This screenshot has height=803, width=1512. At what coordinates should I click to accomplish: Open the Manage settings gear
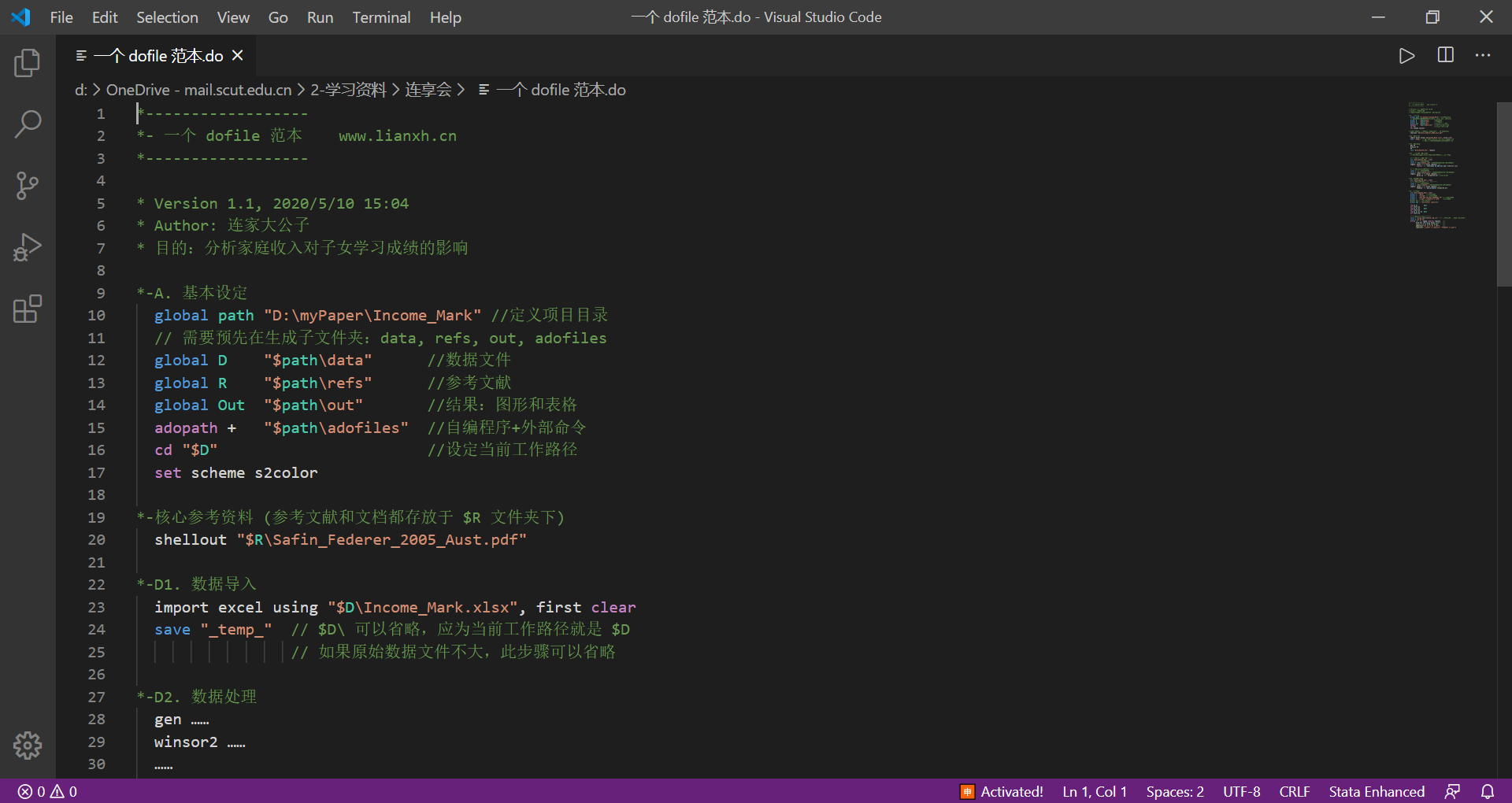pyautogui.click(x=28, y=746)
